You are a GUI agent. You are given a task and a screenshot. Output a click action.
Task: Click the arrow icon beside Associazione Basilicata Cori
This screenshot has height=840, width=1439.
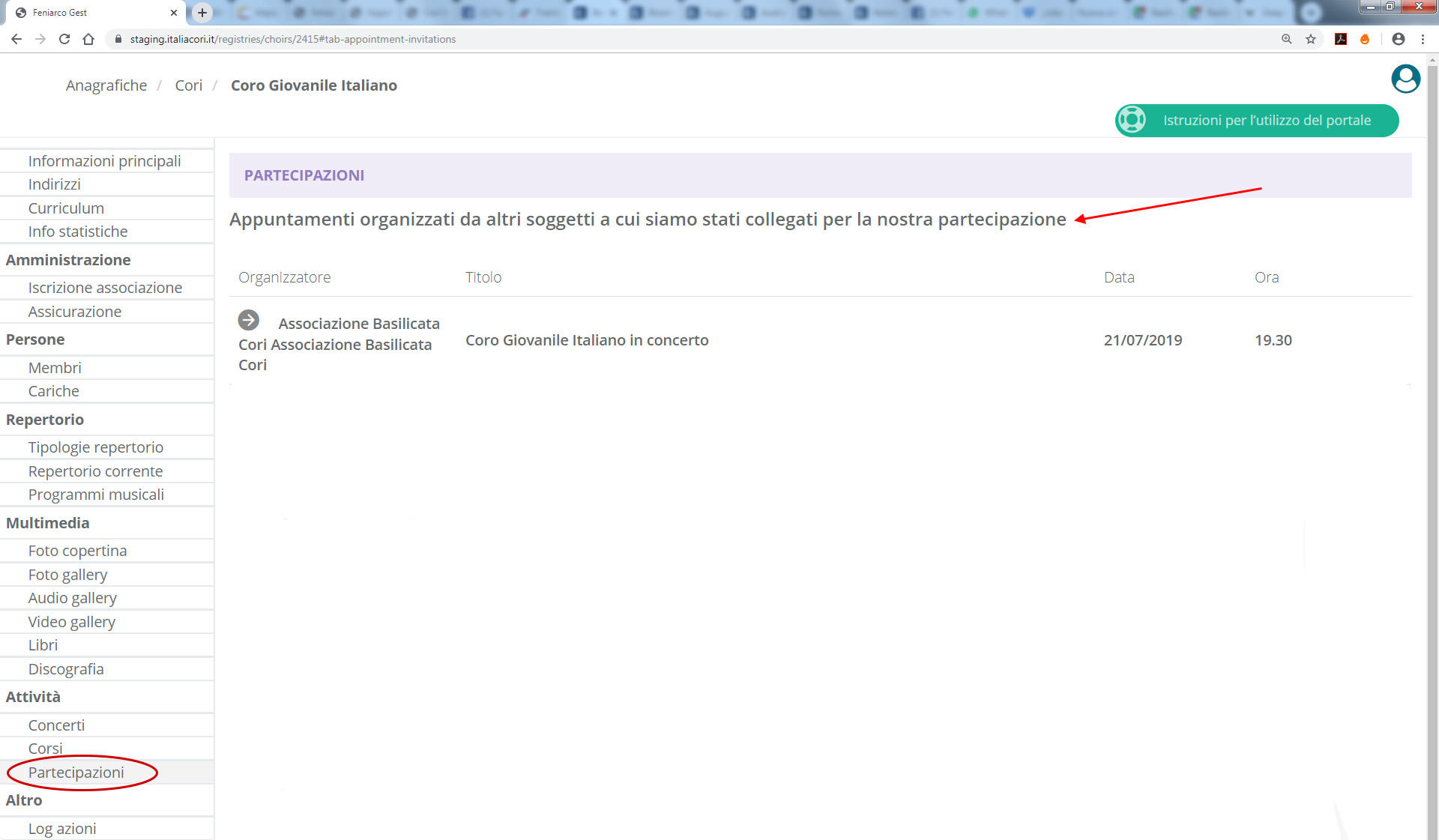point(248,320)
